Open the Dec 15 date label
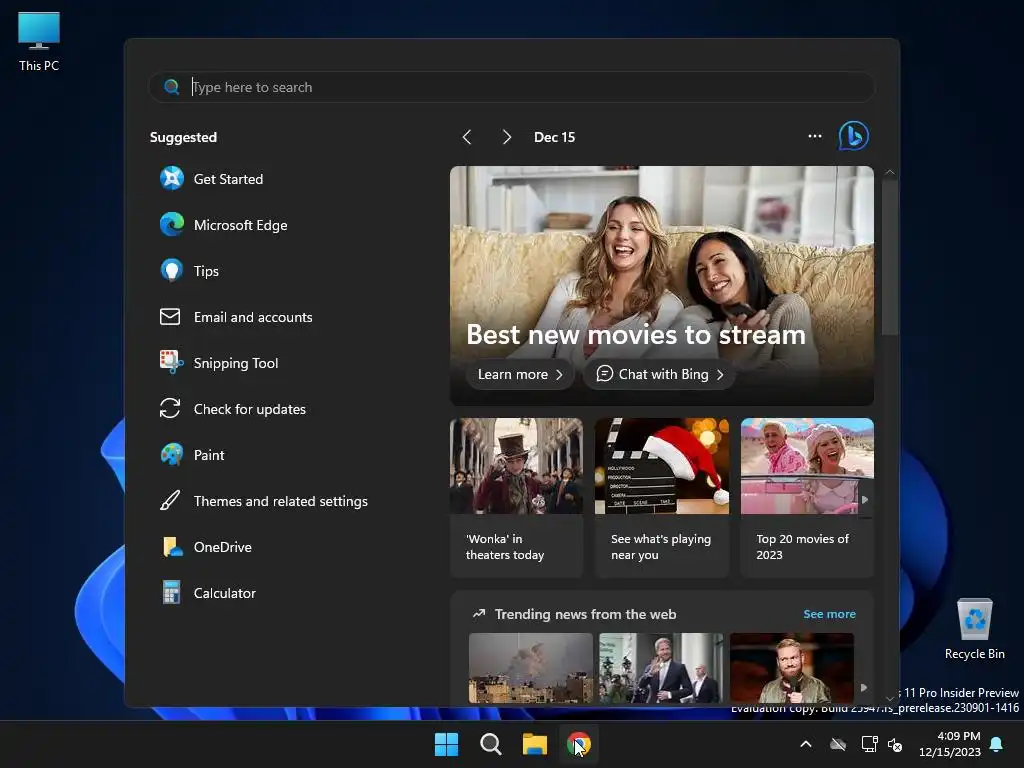The width and height of the screenshot is (1024, 768). (554, 137)
